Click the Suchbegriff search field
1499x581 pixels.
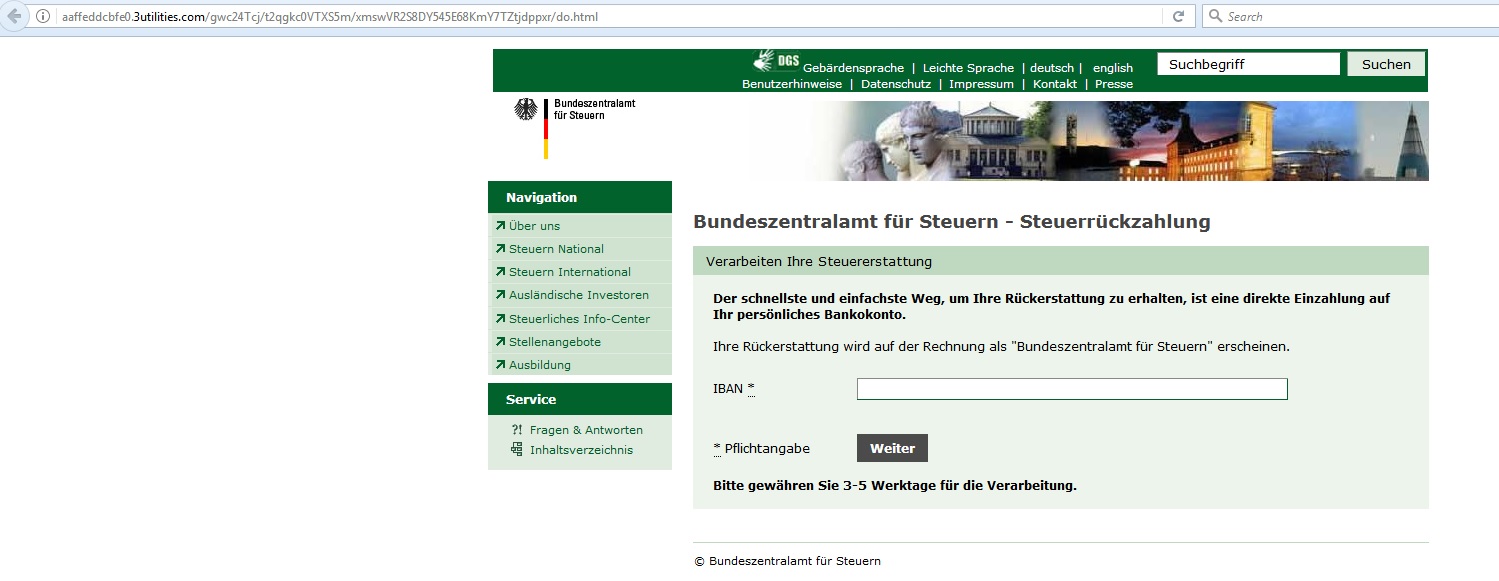pyautogui.click(x=1247, y=63)
